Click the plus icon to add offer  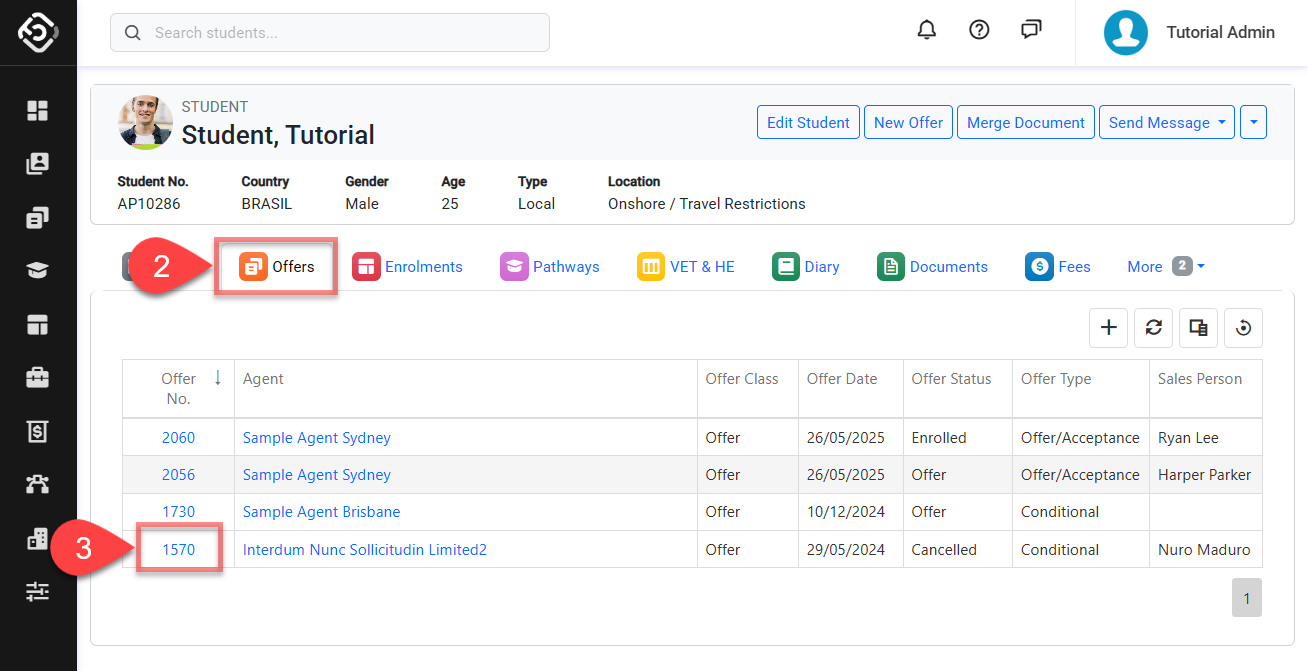(1108, 328)
